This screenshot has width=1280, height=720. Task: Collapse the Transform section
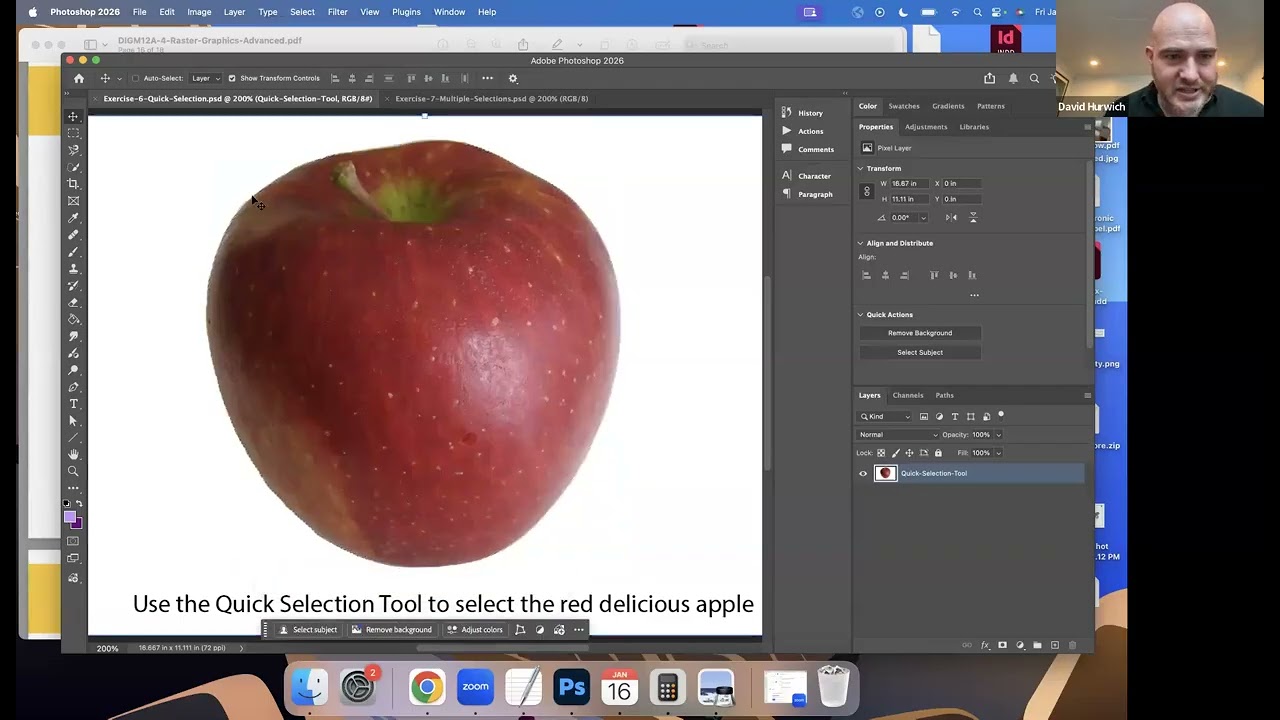(x=860, y=169)
